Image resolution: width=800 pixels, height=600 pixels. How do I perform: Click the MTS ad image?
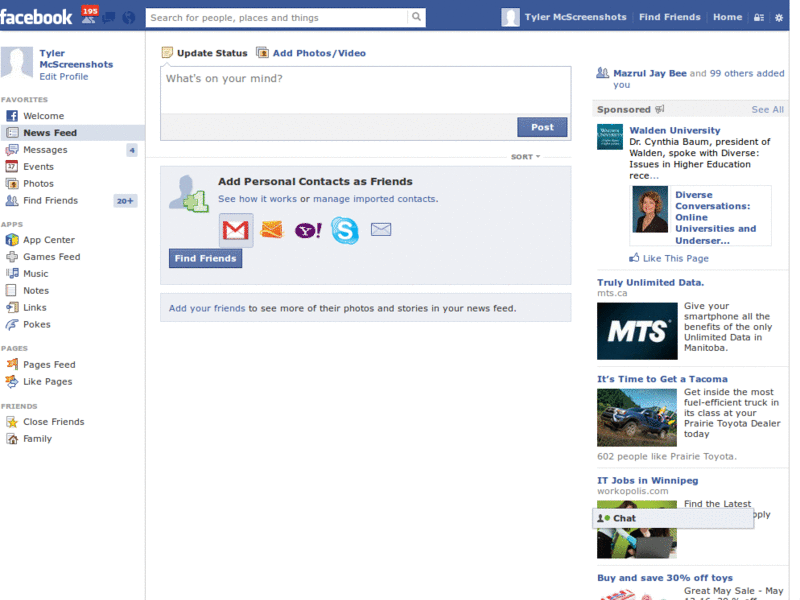coord(637,331)
